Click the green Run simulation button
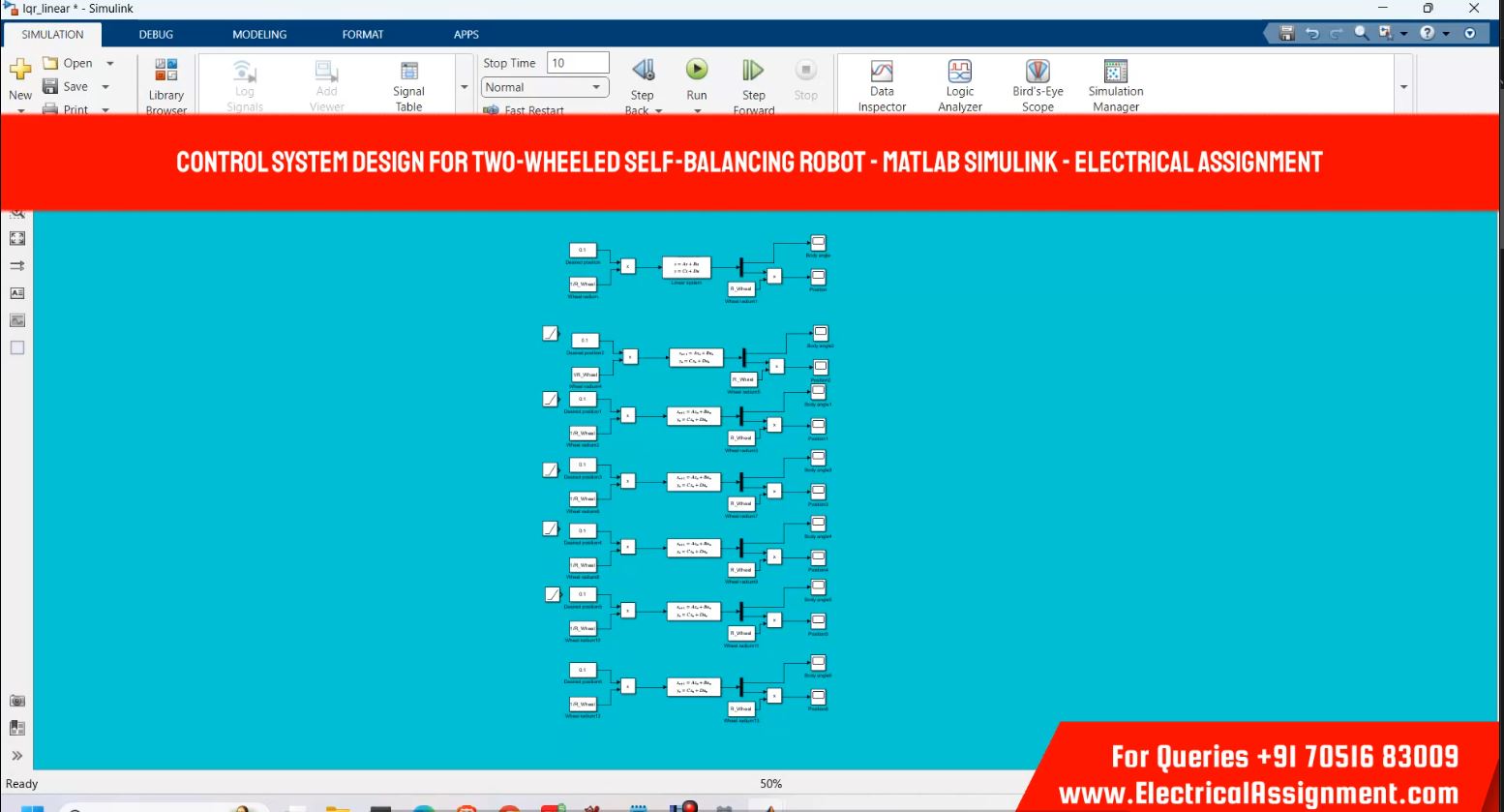The image size is (1504, 812). pos(697,71)
